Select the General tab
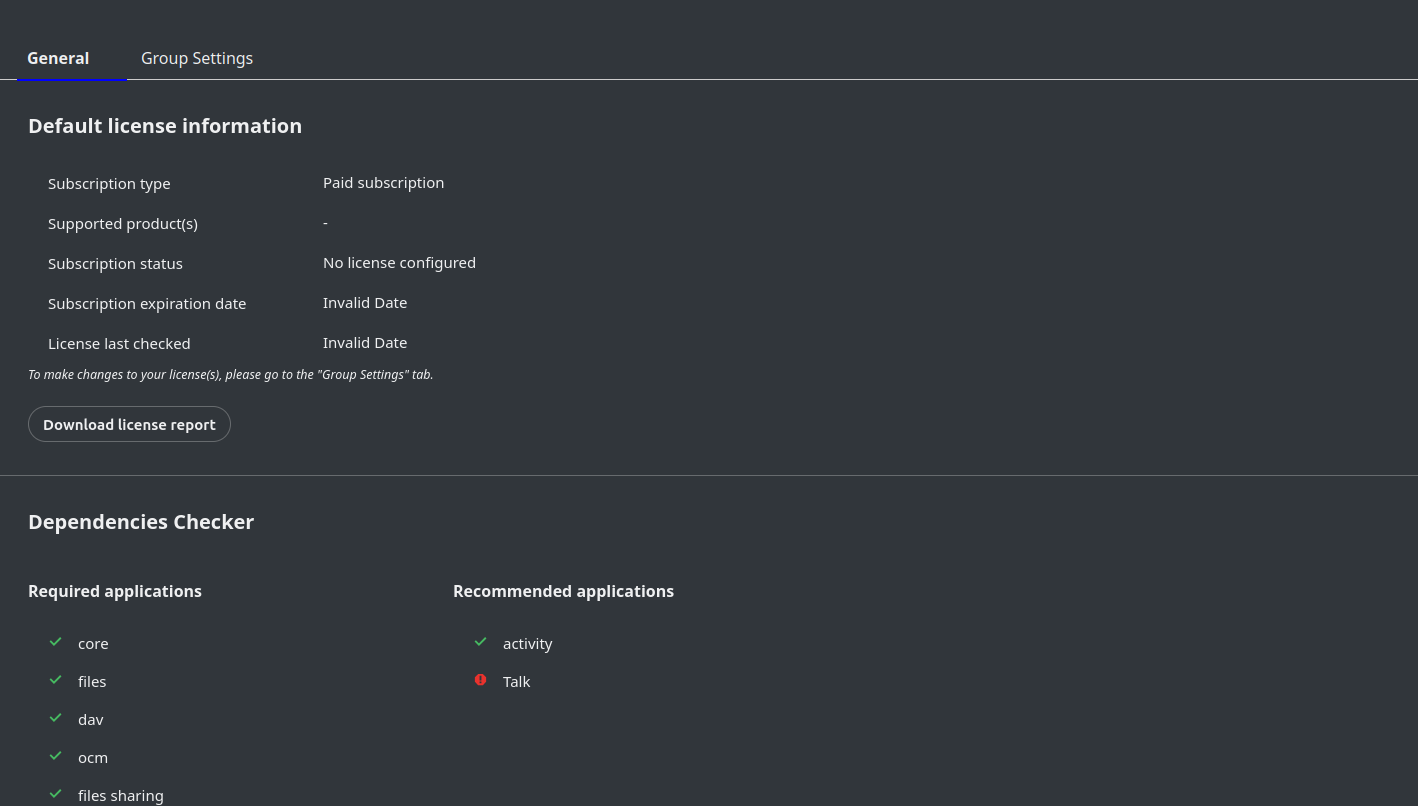The height and width of the screenshot is (806, 1418). pyautogui.click(x=58, y=58)
